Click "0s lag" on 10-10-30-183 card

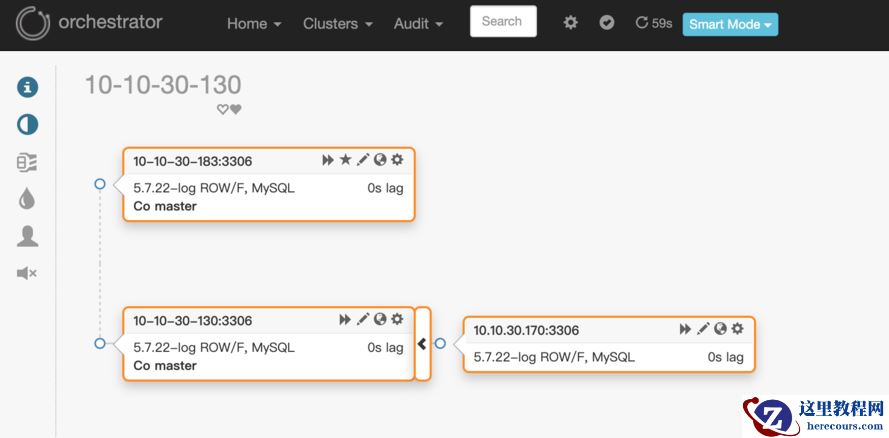pos(386,188)
